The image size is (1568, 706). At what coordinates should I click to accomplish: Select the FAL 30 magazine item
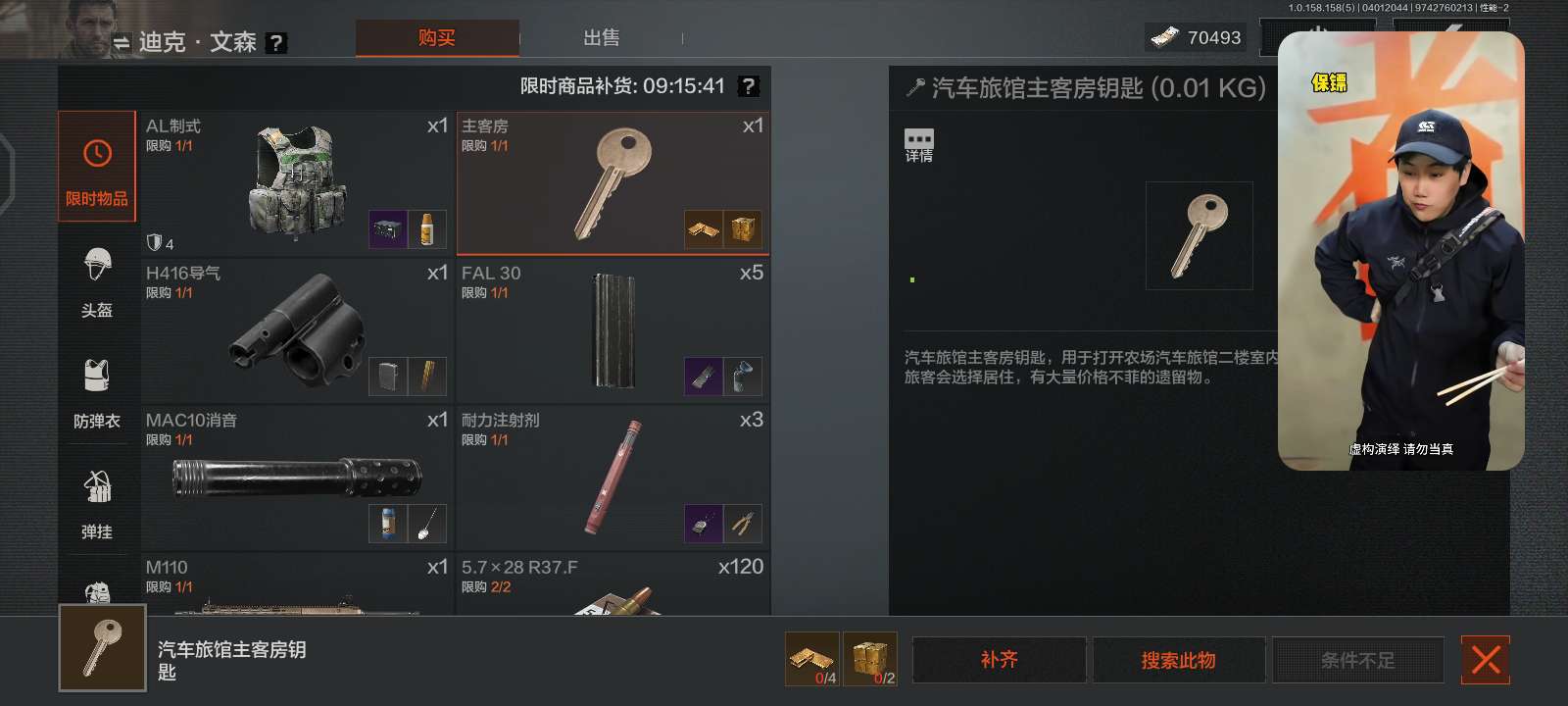tap(612, 330)
